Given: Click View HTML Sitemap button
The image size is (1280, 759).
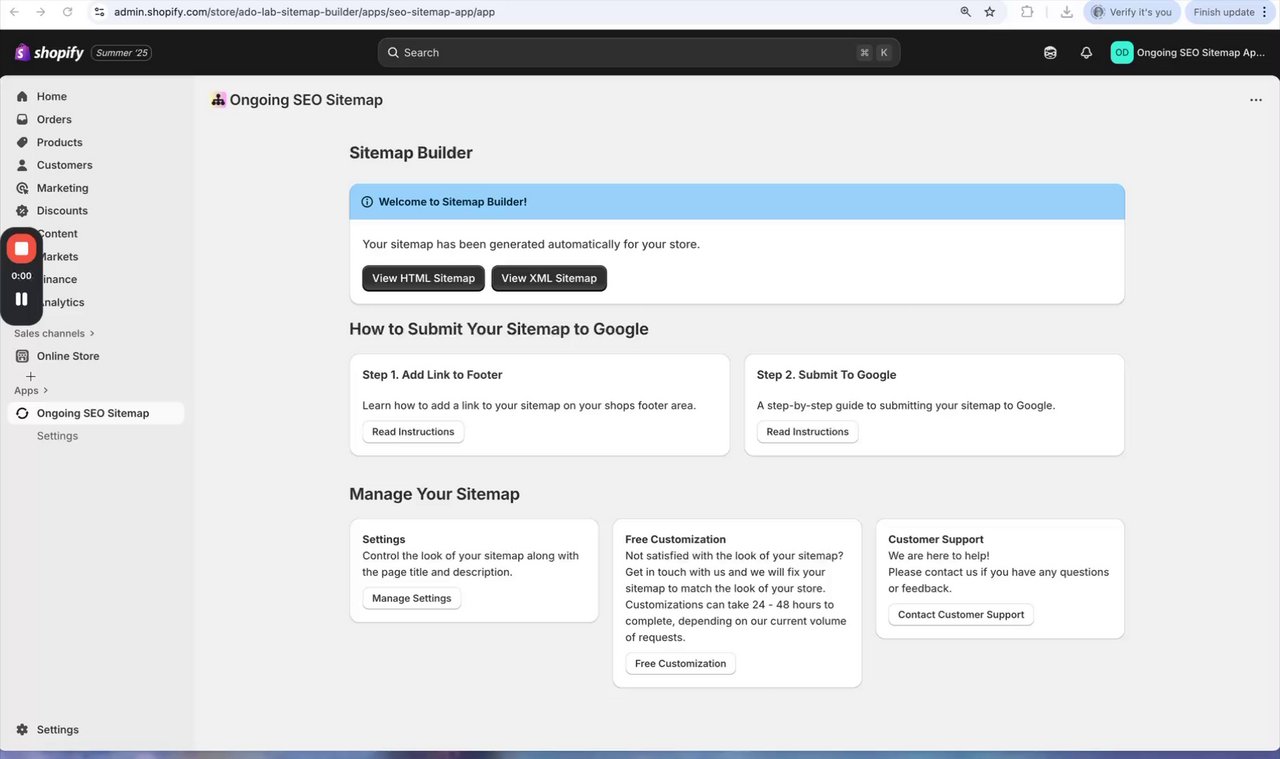Looking at the screenshot, I should [424, 278].
